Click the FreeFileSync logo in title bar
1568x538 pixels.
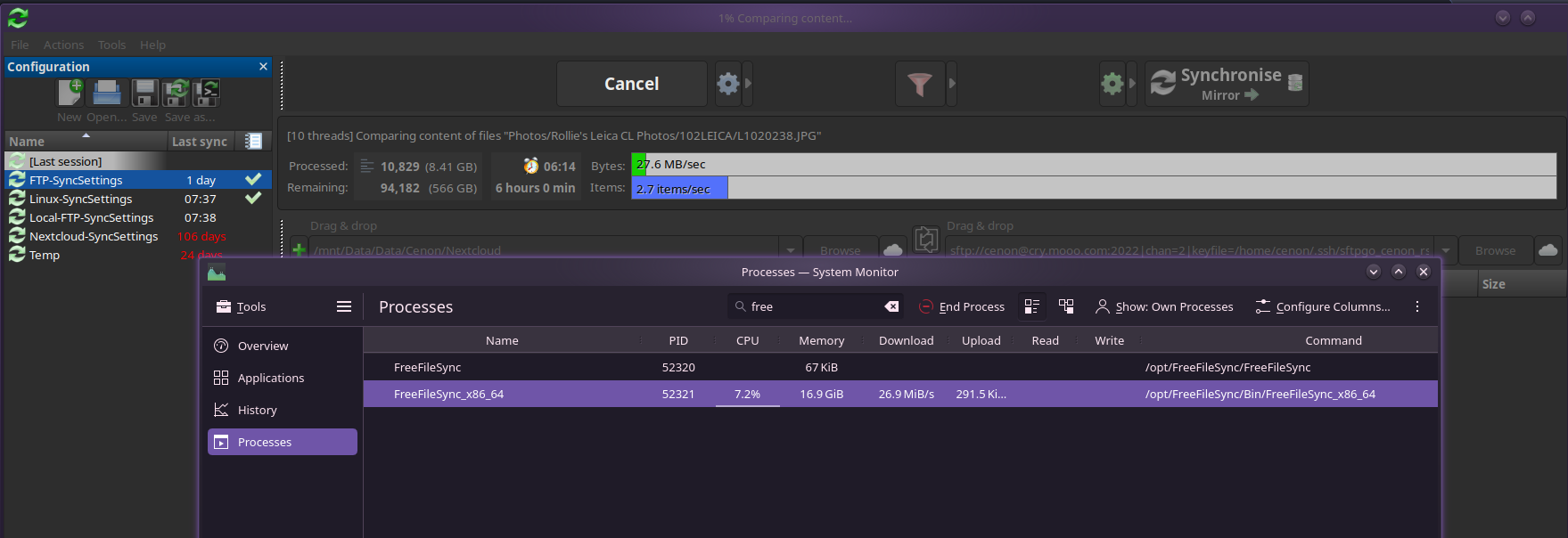18,17
